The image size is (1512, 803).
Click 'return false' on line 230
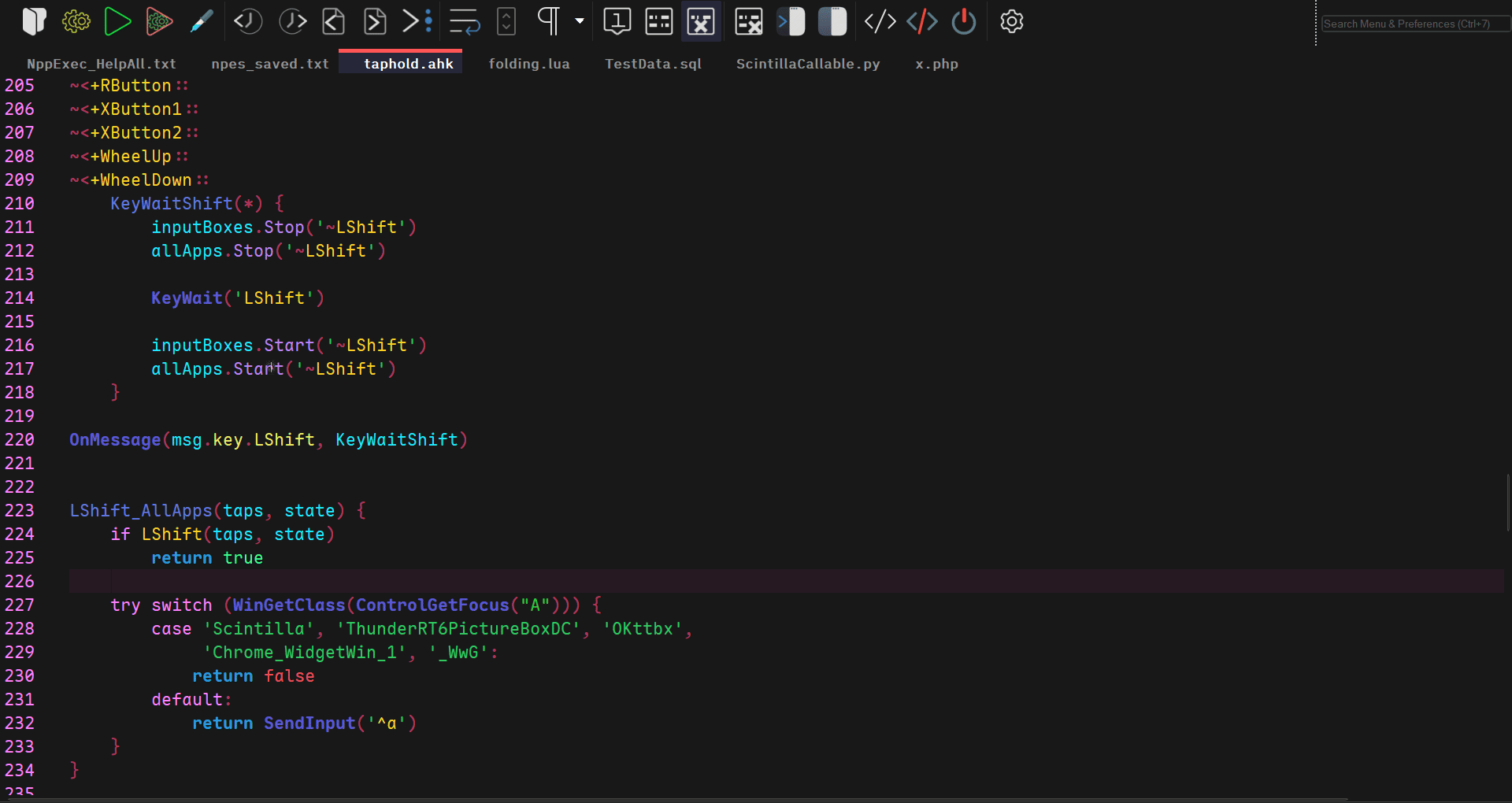click(254, 676)
